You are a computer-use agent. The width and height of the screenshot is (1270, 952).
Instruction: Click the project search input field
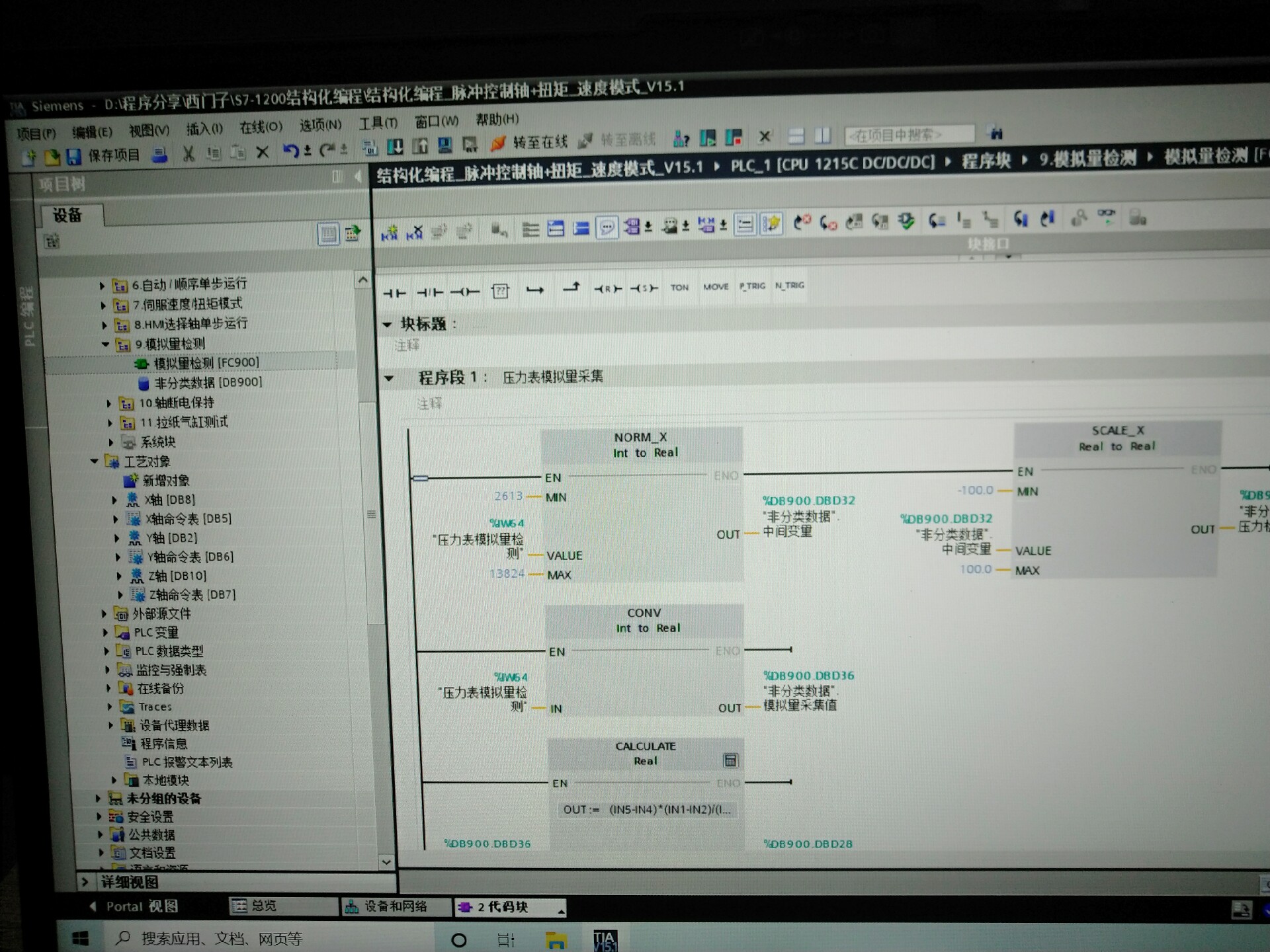pyautogui.click(x=908, y=135)
